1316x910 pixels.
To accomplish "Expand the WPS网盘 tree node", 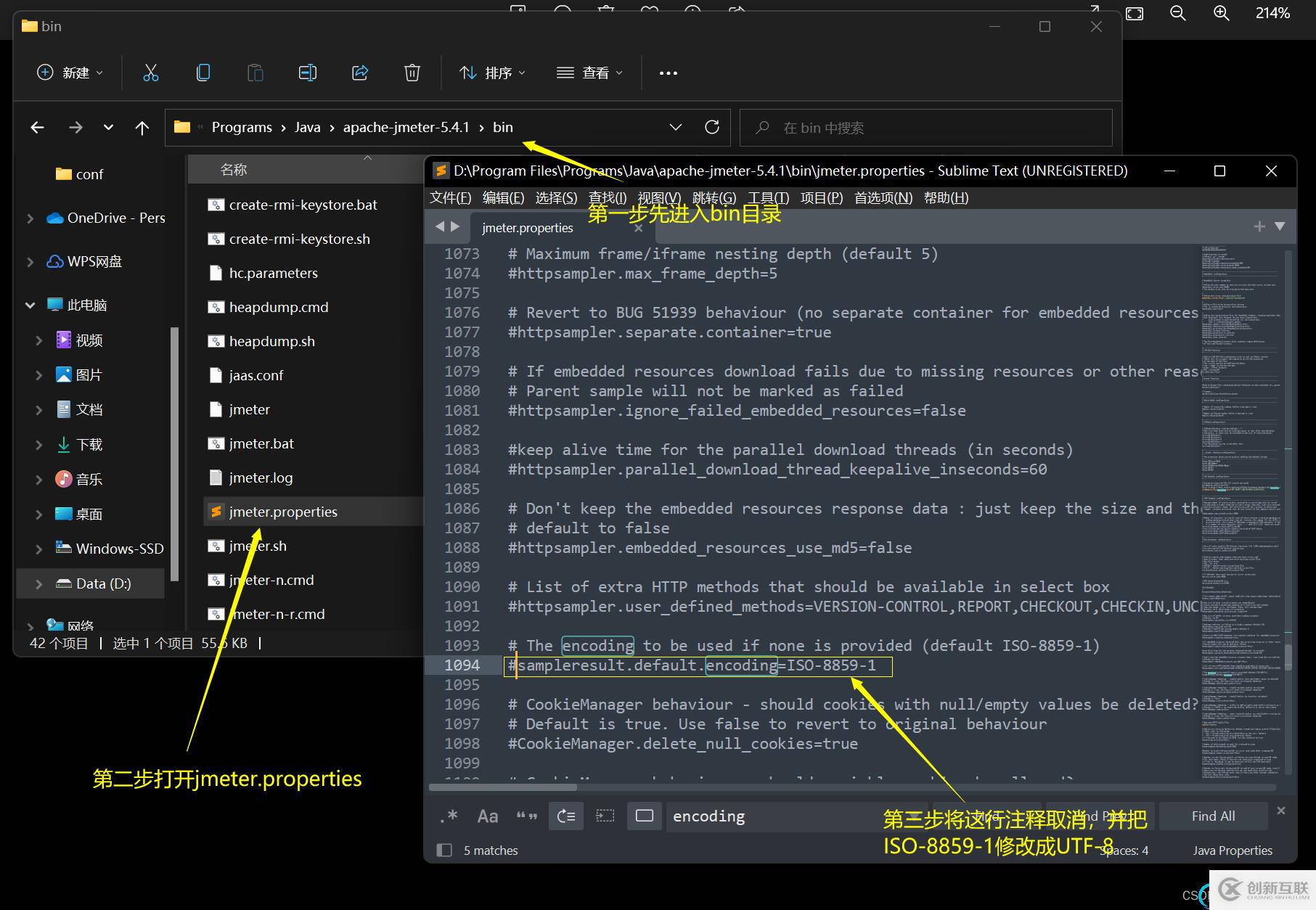I will coord(30,262).
